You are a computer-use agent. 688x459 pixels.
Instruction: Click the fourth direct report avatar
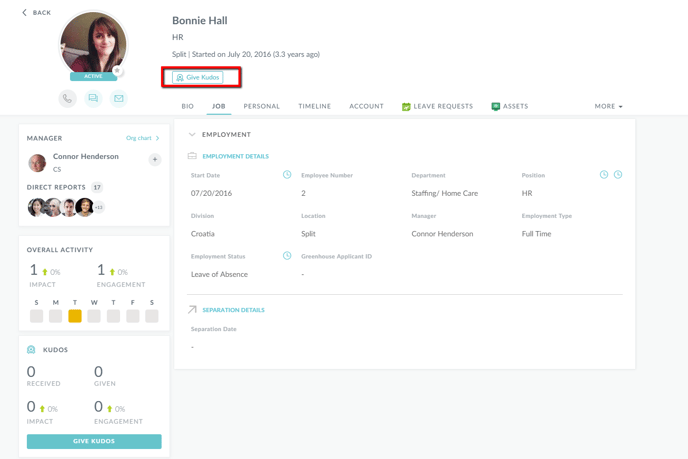[84, 207]
